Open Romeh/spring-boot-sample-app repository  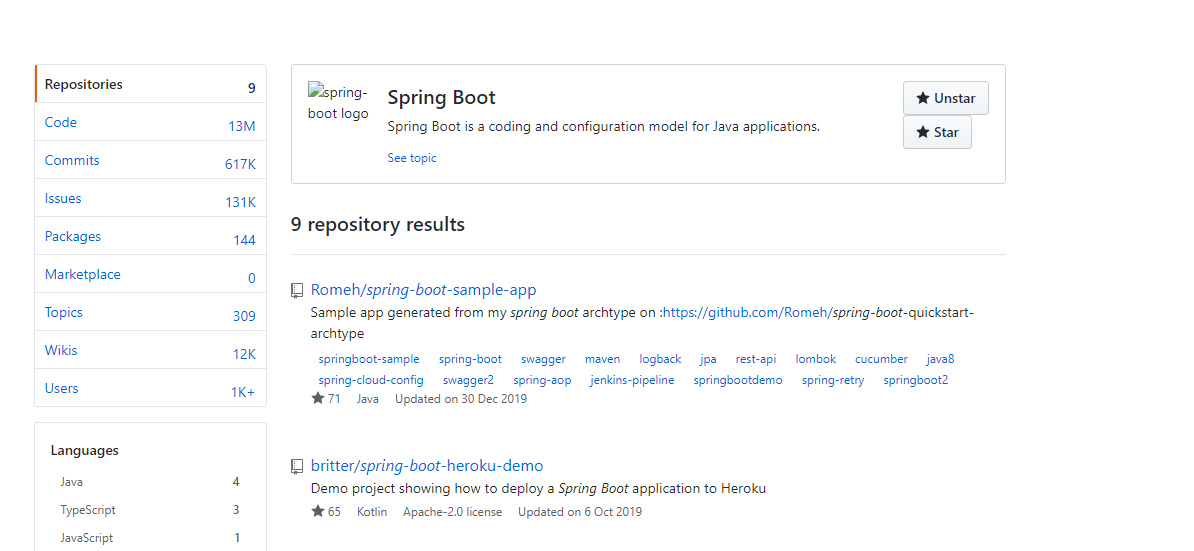click(x=423, y=290)
